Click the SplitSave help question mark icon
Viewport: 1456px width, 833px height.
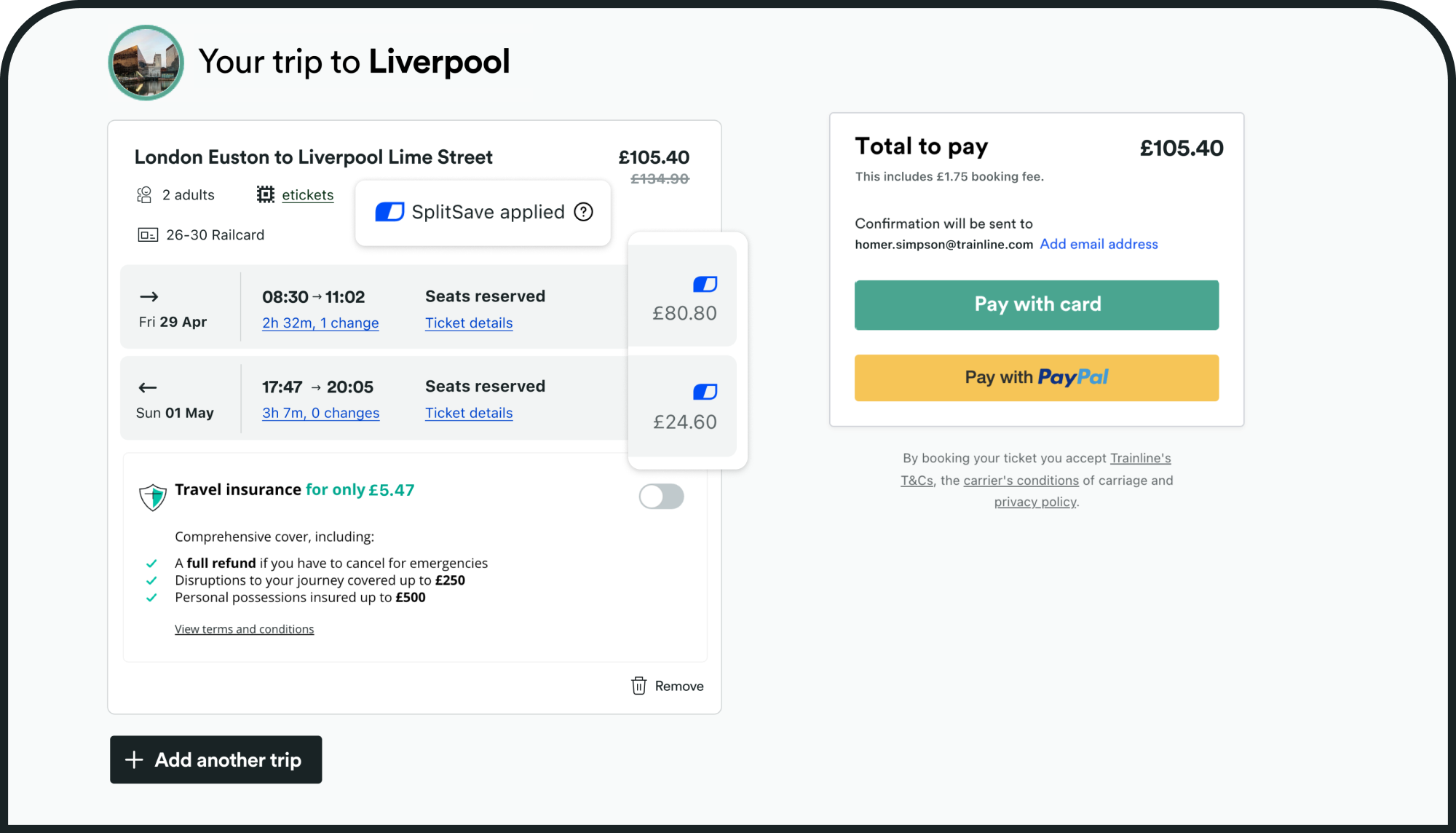tap(584, 212)
